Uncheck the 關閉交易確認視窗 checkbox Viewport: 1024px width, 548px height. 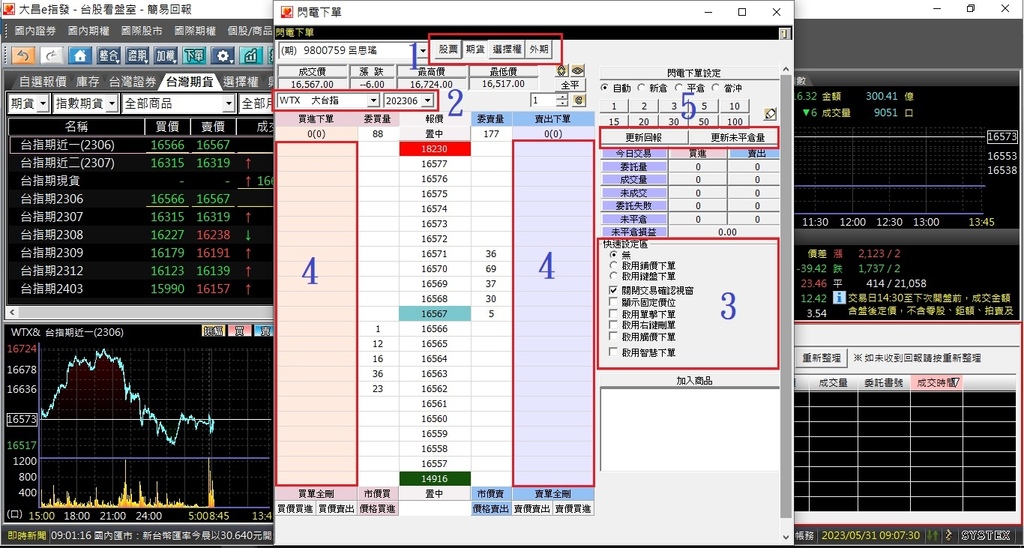click(x=613, y=290)
